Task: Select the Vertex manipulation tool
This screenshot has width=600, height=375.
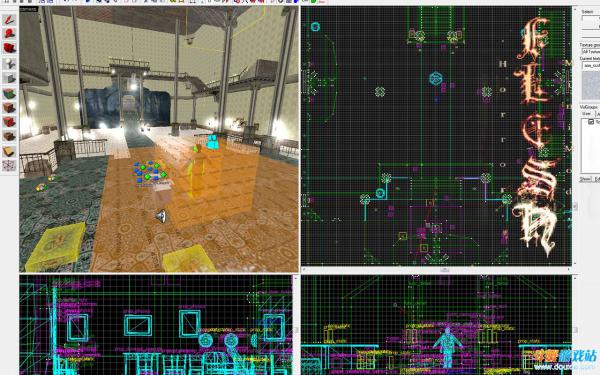Action: (9, 166)
